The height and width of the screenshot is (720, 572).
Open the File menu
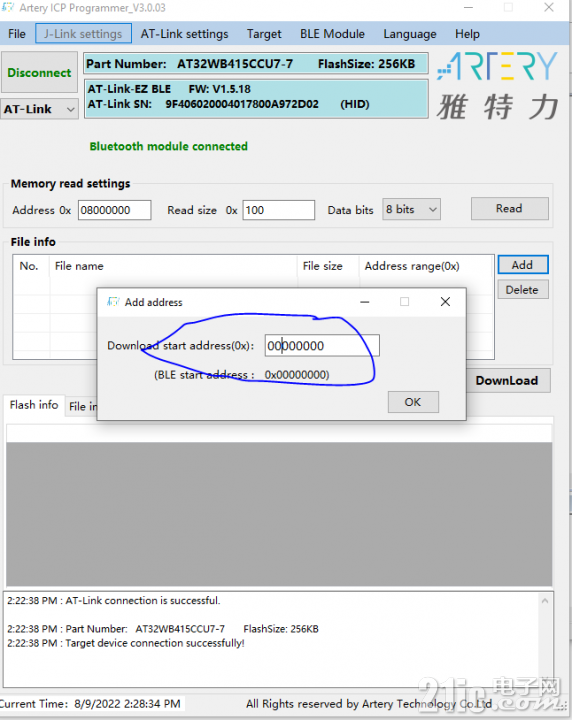pyautogui.click(x=17, y=34)
